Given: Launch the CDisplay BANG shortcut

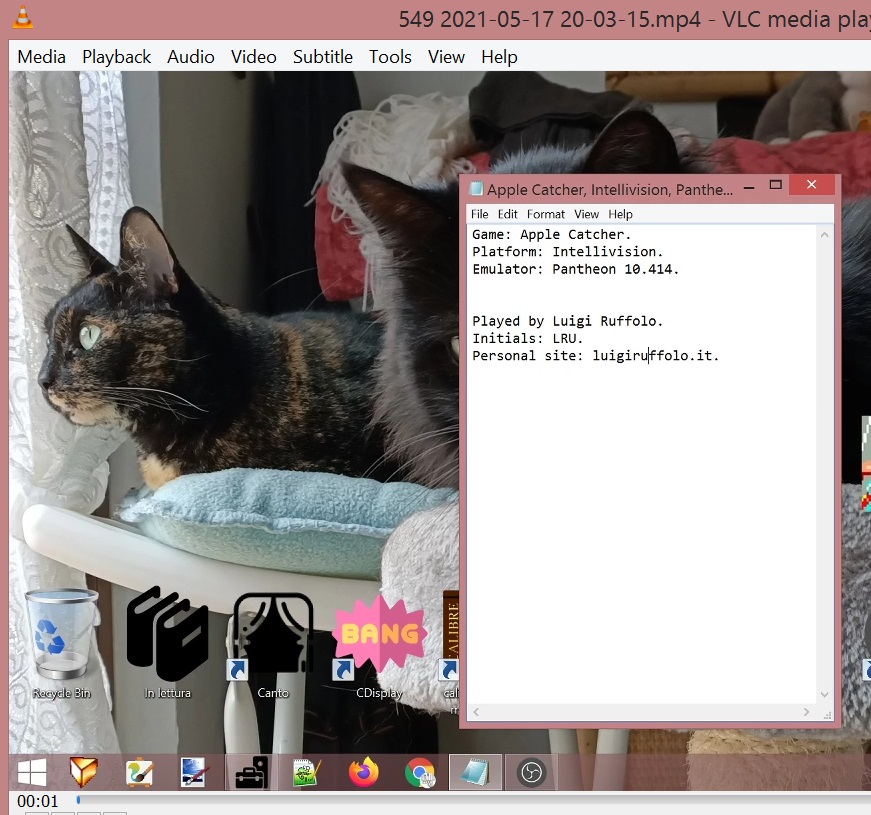Looking at the screenshot, I should tap(379, 635).
